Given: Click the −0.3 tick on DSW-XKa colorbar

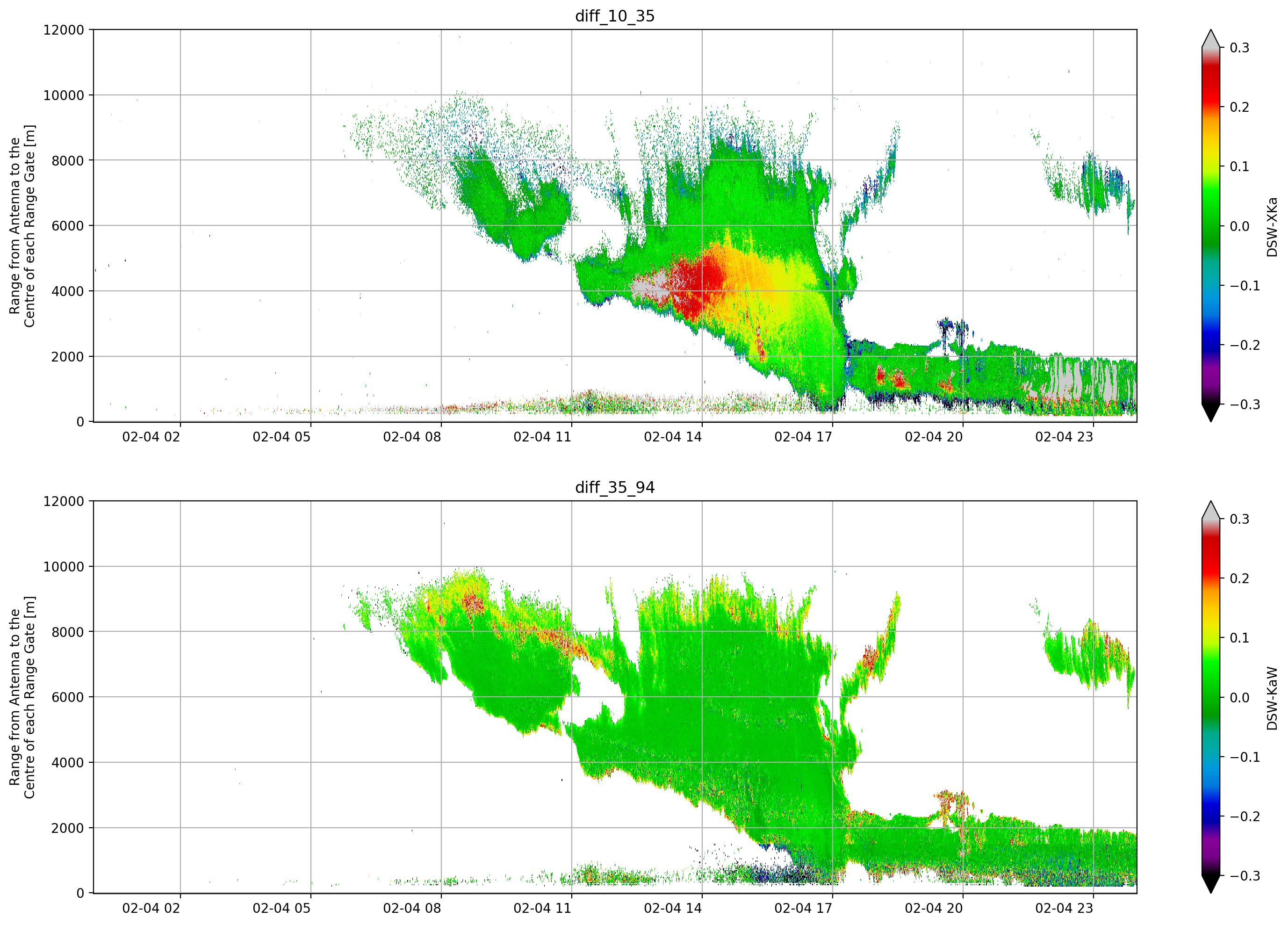Looking at the screenshot, I should tap(1245, 405).
